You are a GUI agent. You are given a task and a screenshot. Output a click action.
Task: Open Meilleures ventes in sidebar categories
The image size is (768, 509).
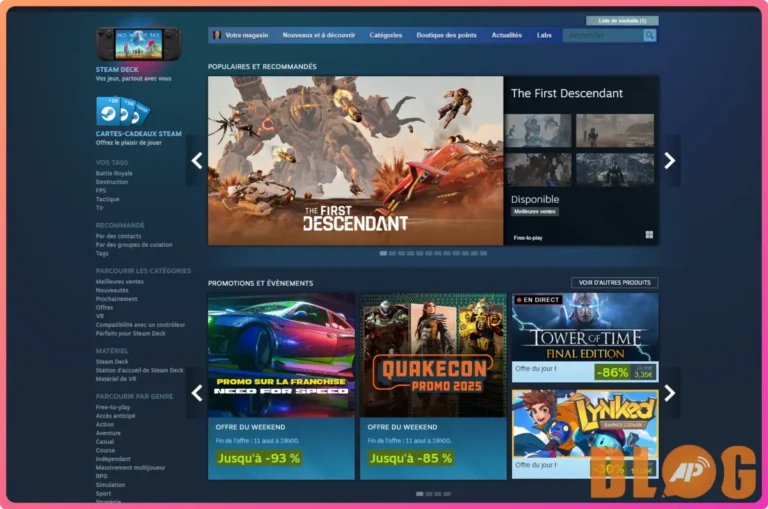coord(120,282)
